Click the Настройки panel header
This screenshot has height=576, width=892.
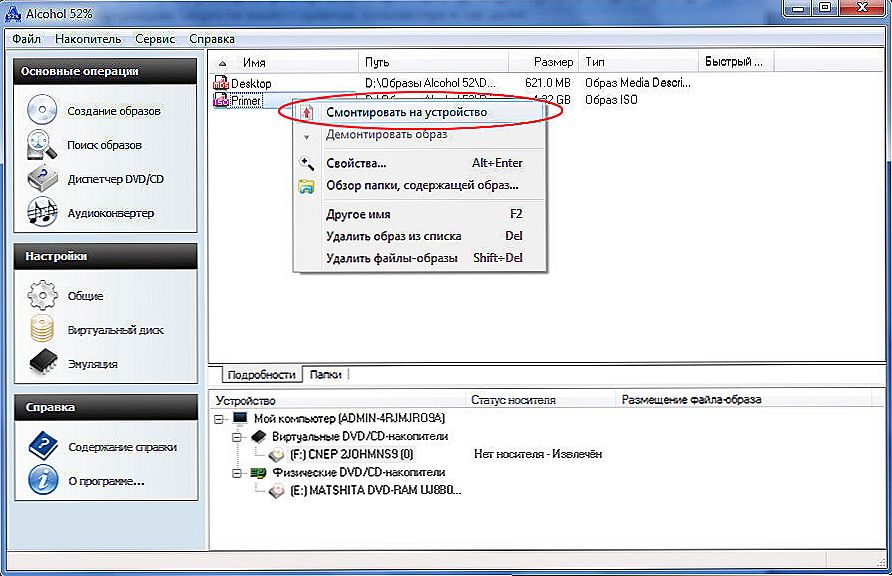(105, 256)
